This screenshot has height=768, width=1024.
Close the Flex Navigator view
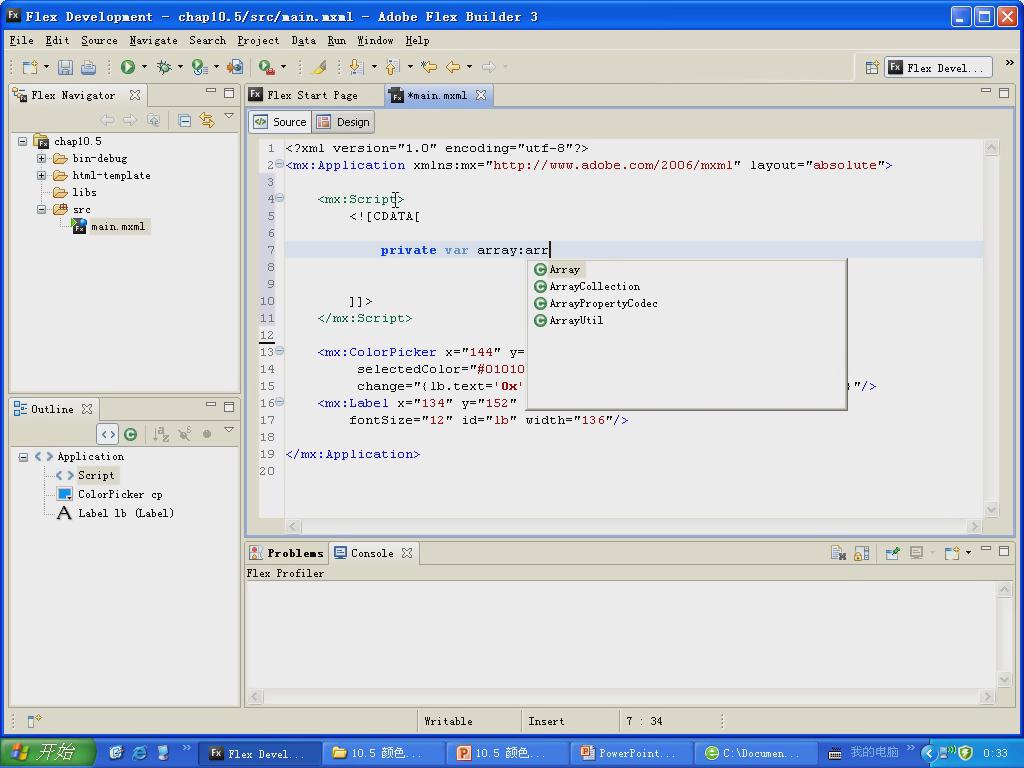click(135, 95)
